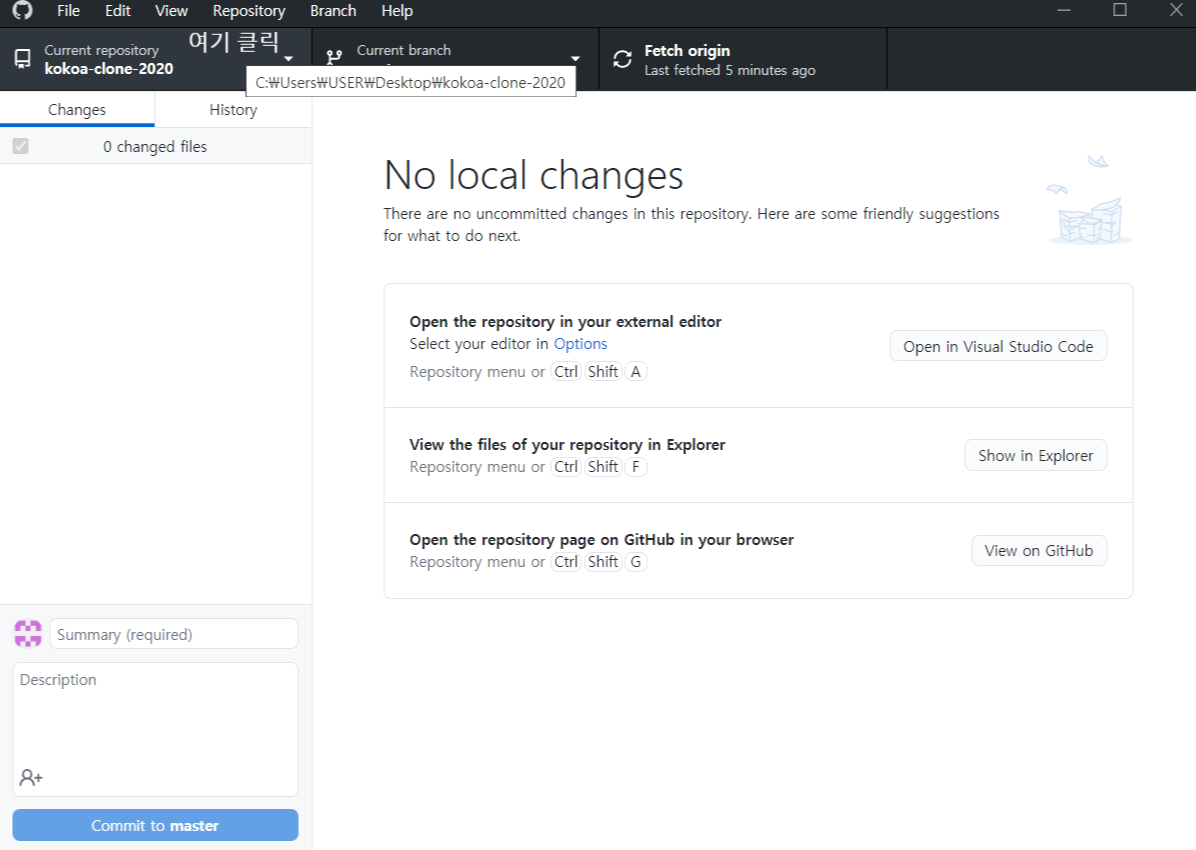The height and width of the screenshot is (850, 1196).
Task: Open the Help menu
Action: point(397,11)
